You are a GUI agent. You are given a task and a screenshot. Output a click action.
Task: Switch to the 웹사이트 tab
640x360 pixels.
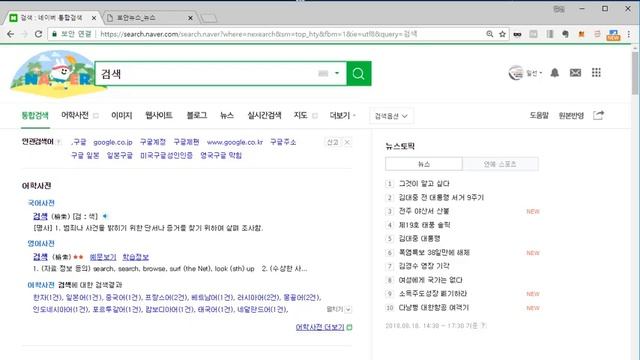(159, 116)
